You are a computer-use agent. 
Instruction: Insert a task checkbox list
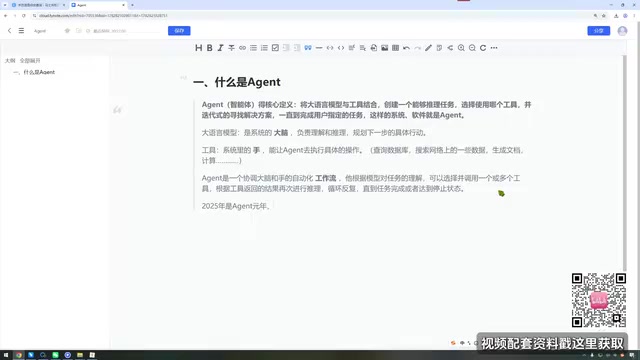point(275,48)
